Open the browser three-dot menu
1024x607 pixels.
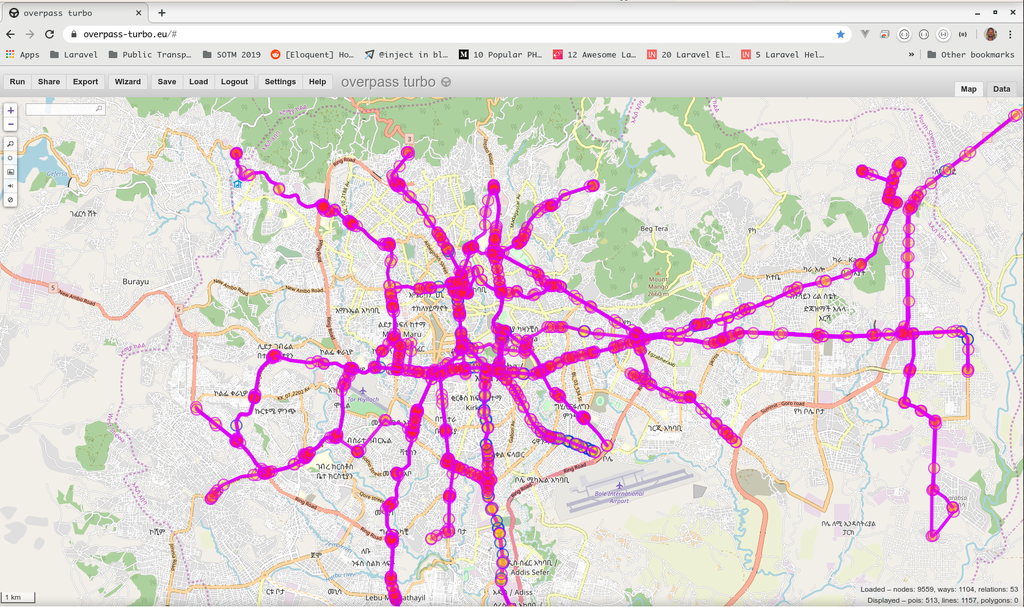(1010, 34)
